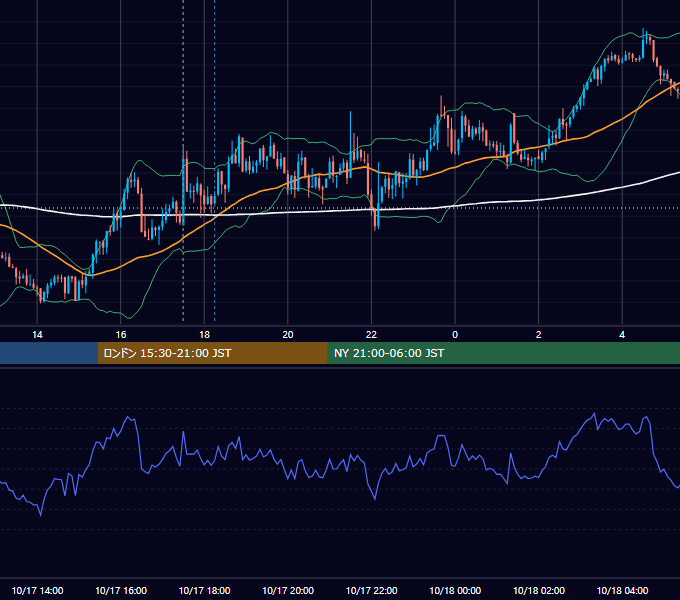Click the 10/17 22:00 time label

coord(371,590)
